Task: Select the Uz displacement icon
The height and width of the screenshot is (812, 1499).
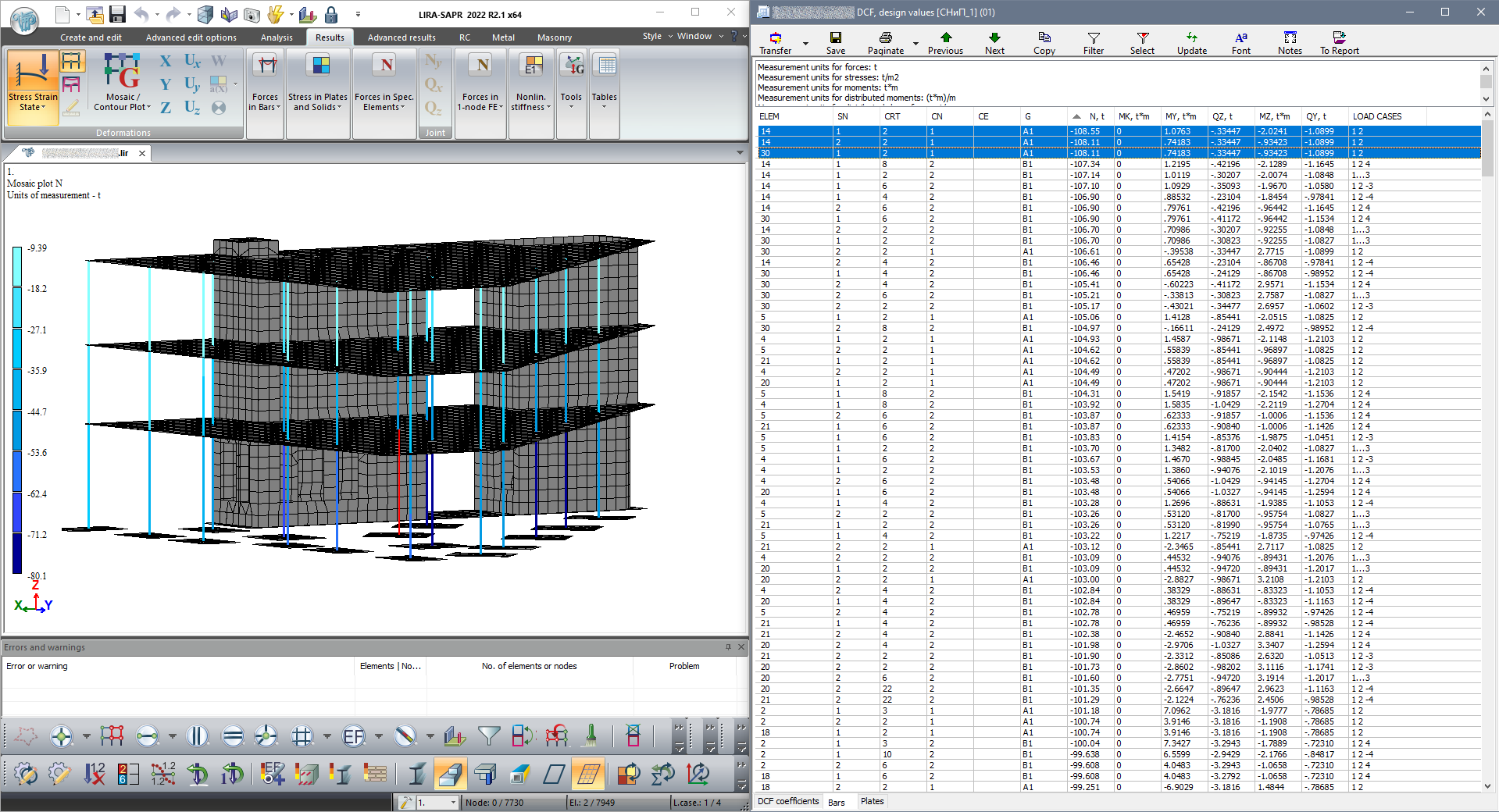Action: coord(192,108)
